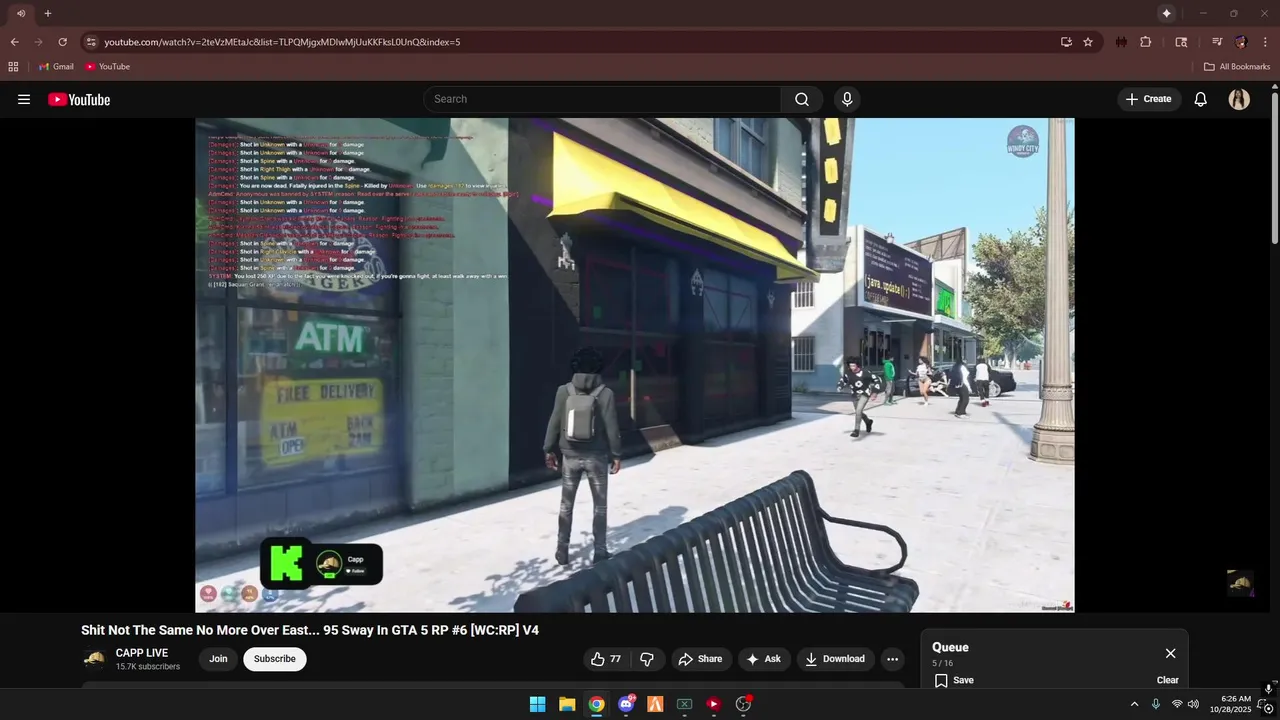
Task: Open the CAPP LIVE channel name link
Action: tap(142, 653)
